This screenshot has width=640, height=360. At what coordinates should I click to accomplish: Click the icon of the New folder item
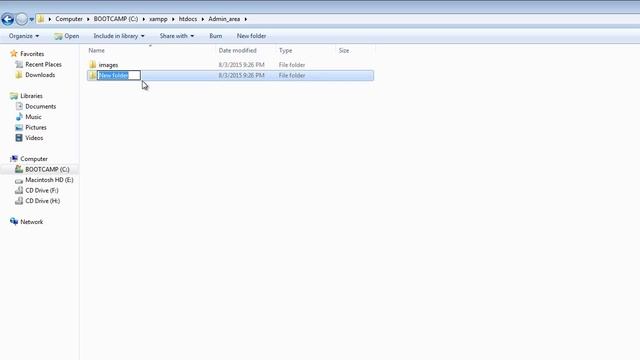coord(93,76)
